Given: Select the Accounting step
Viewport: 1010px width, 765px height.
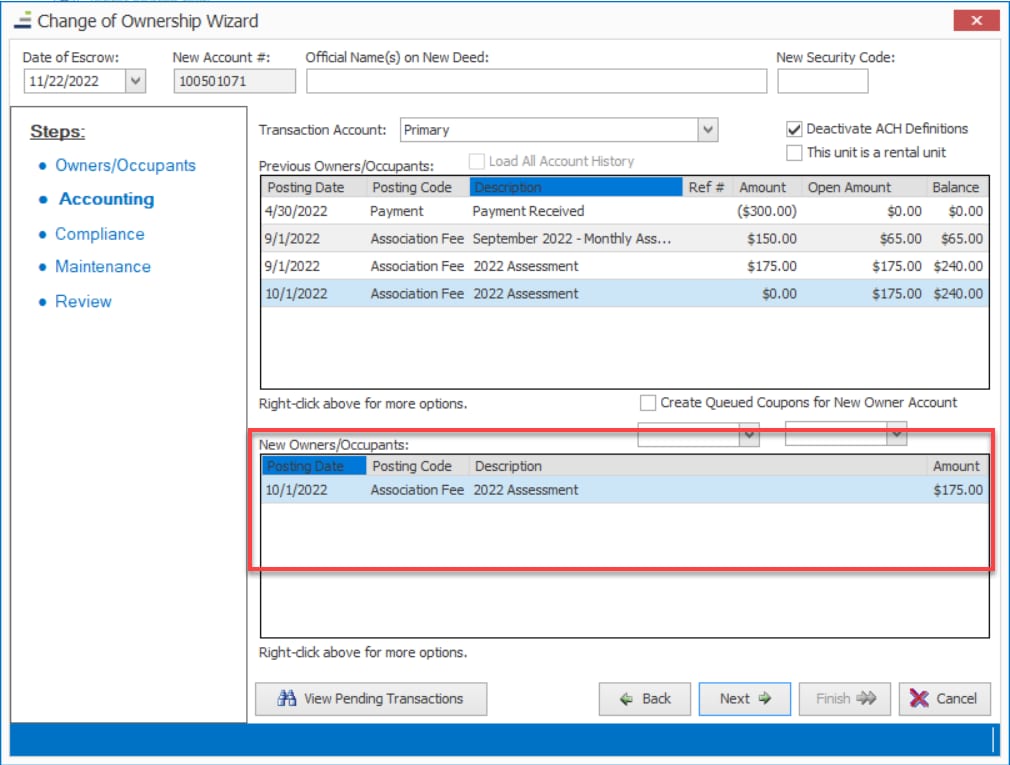Looking at the screenshot, I should [x=107, y=199].
